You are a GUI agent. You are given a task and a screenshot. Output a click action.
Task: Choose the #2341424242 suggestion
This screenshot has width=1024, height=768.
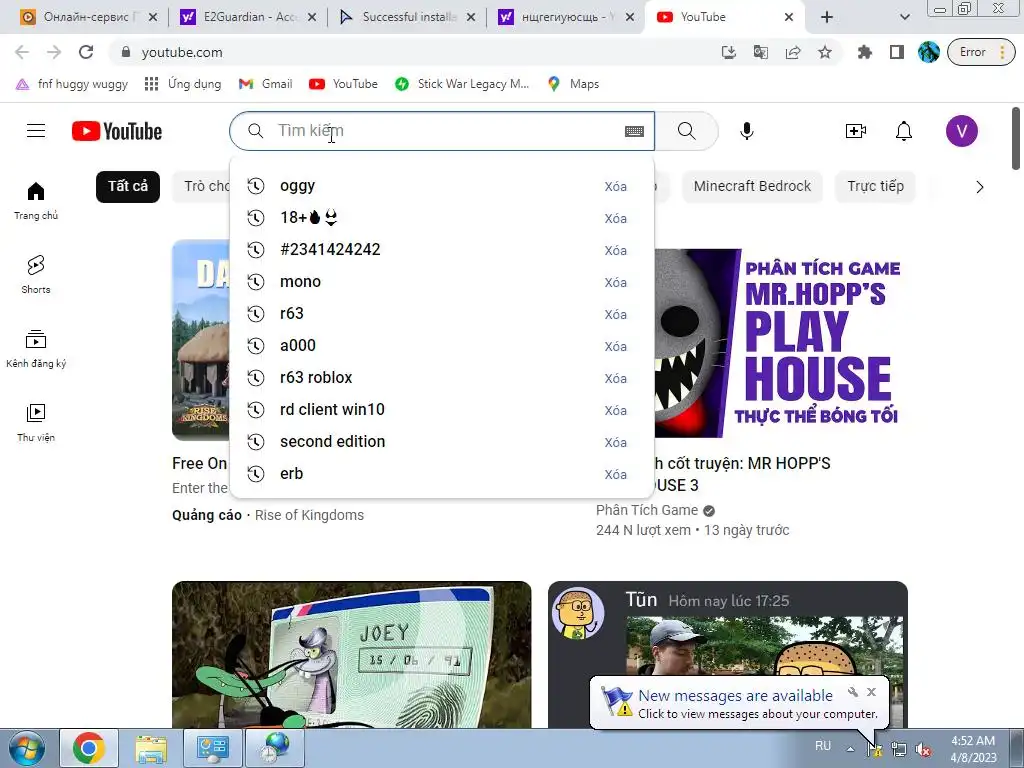point(442,250)
